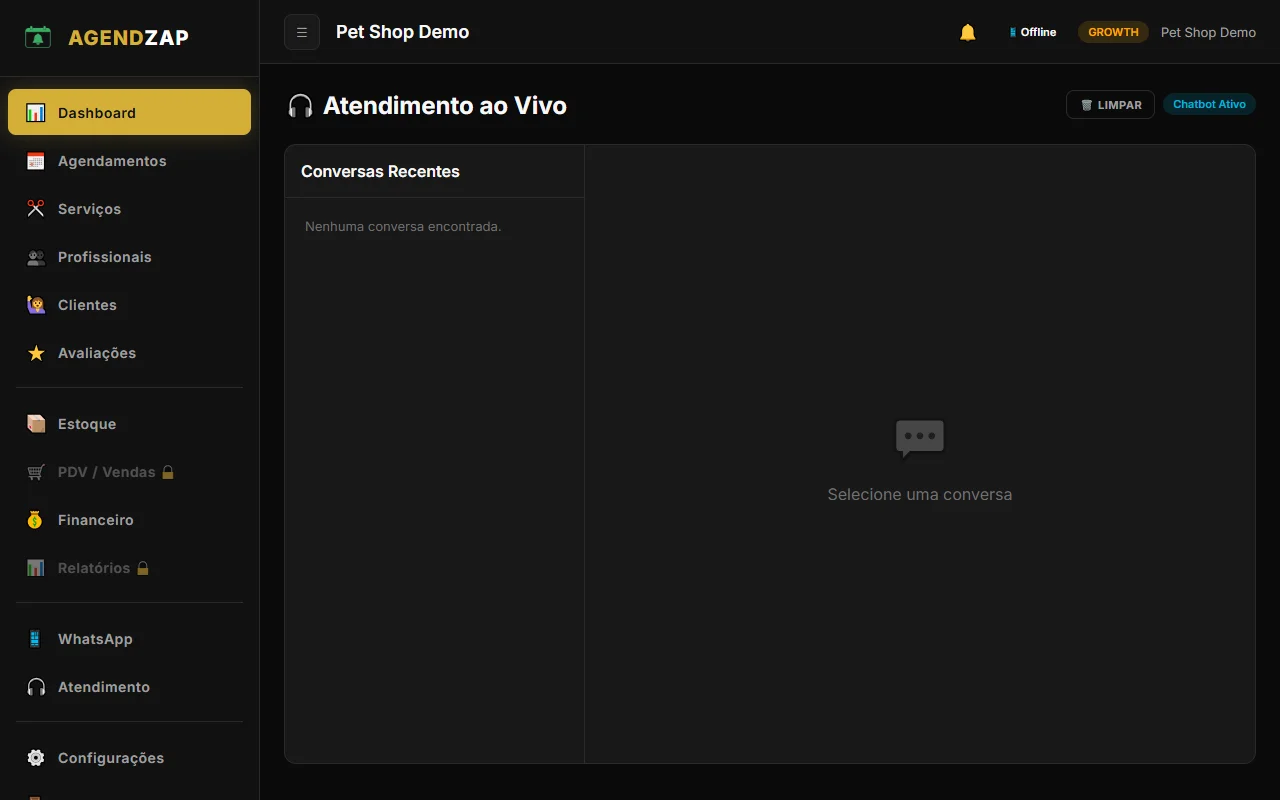Click the Estoque box icon
The width and height of the screenshot is (1280, 800).
(36, 424)
